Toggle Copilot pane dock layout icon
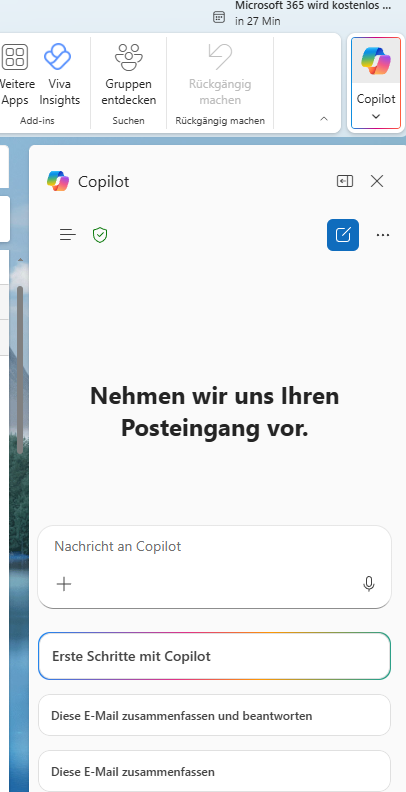This screenshot has height=792, width=406. pos(345,181)
